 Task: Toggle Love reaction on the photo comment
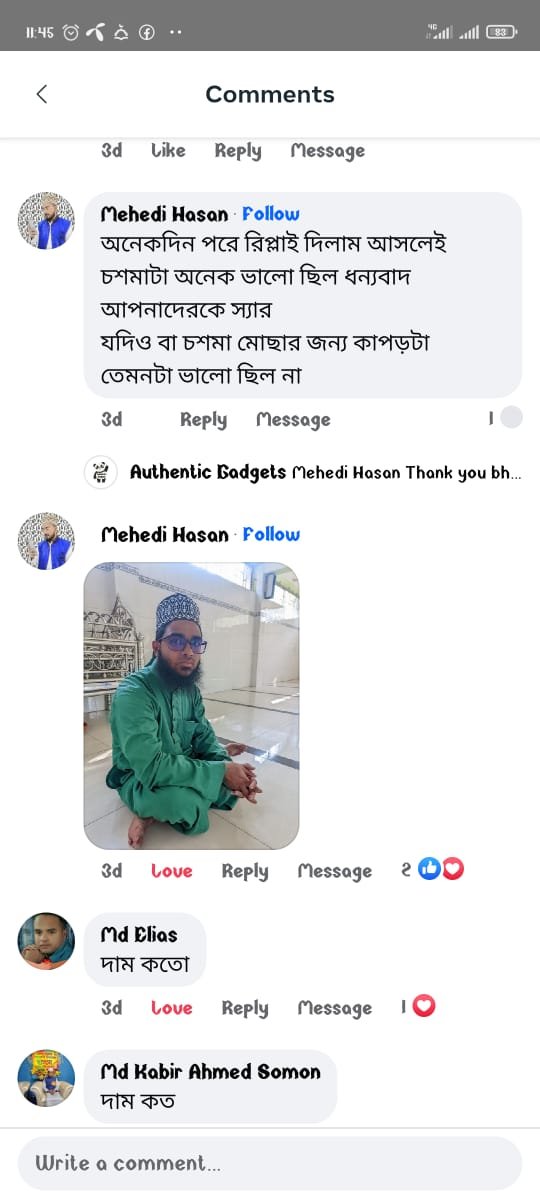[172, 871]
